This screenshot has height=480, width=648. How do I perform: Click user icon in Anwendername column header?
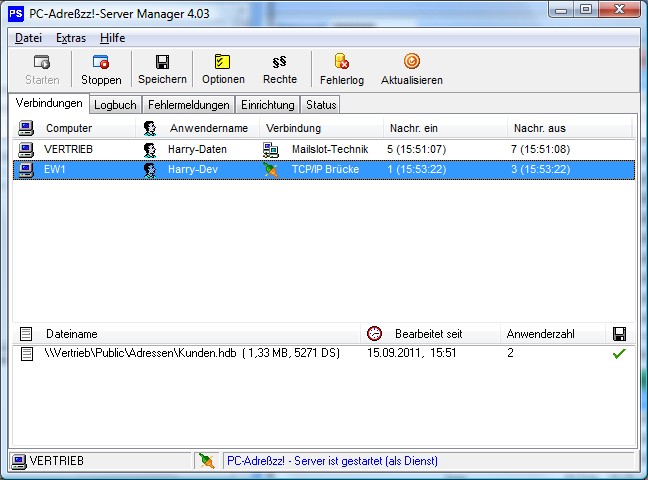pos(150,128)
